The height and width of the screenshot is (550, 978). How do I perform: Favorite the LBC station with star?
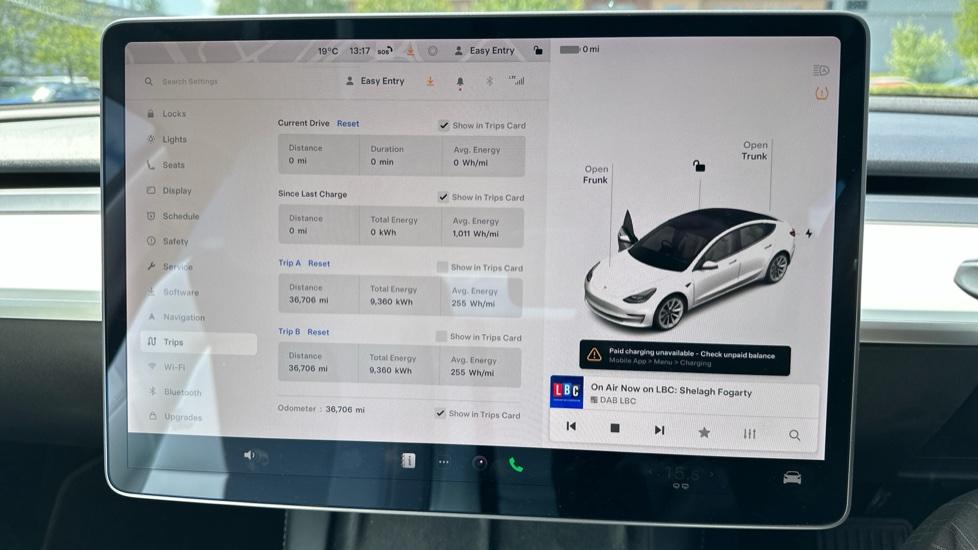coord(704,432)
